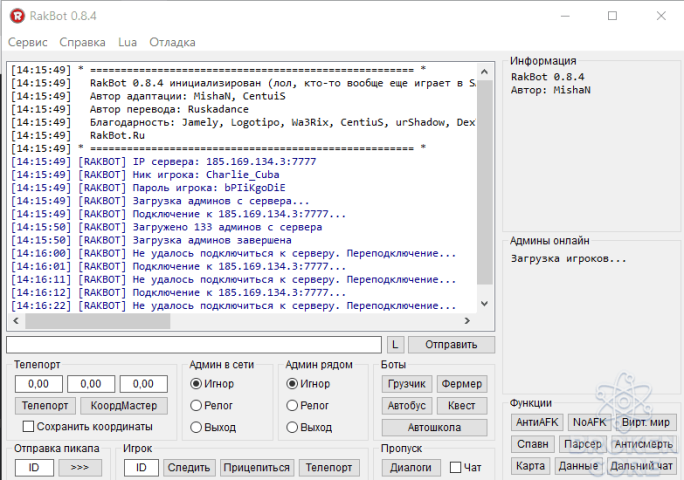Screen dimensions: 684x480
Task: Click the horizontal scrollbar thumb of log
Action: click(x=98, y=321)
